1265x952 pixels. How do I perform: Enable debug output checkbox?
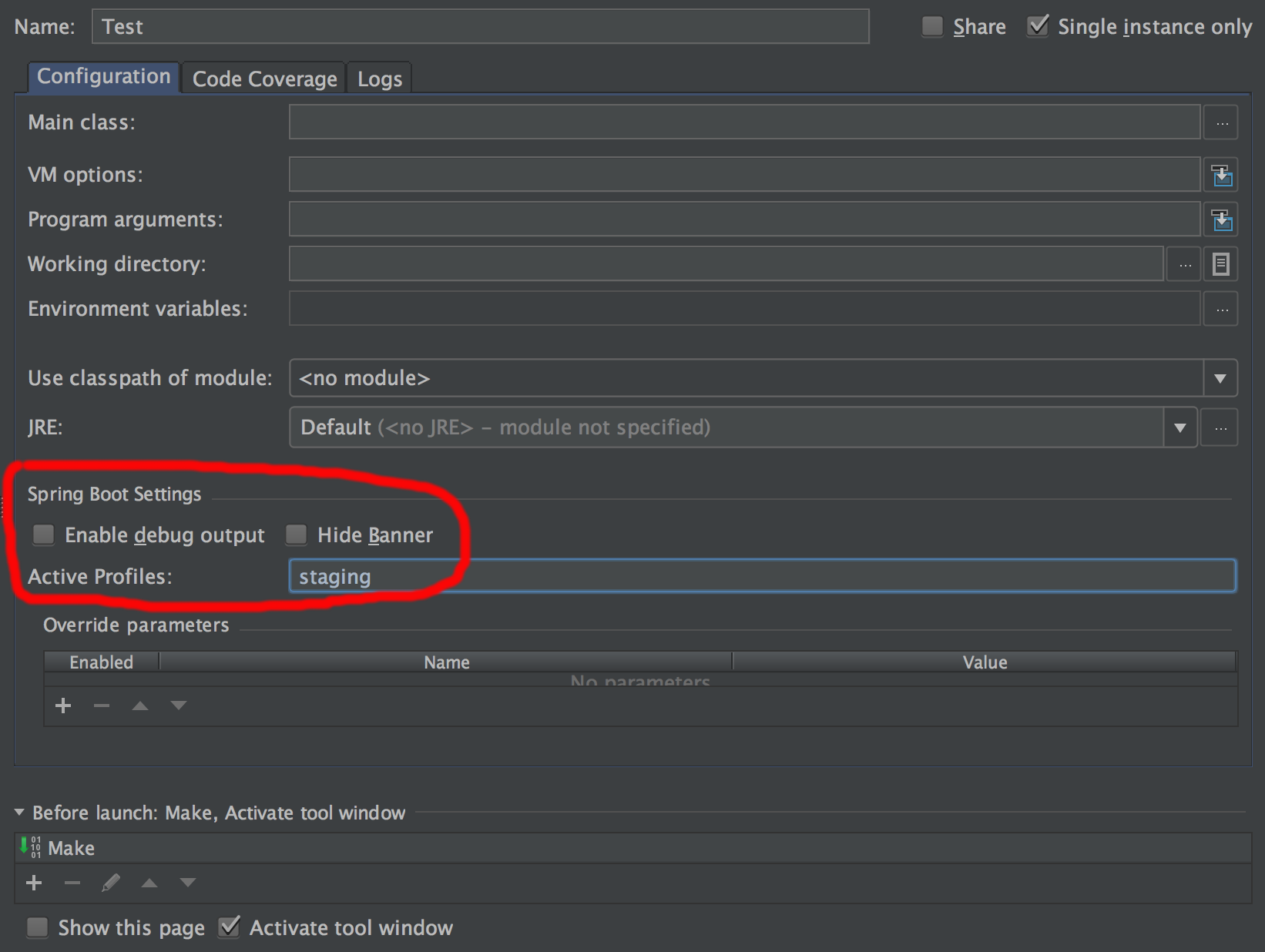pos(44,535)
